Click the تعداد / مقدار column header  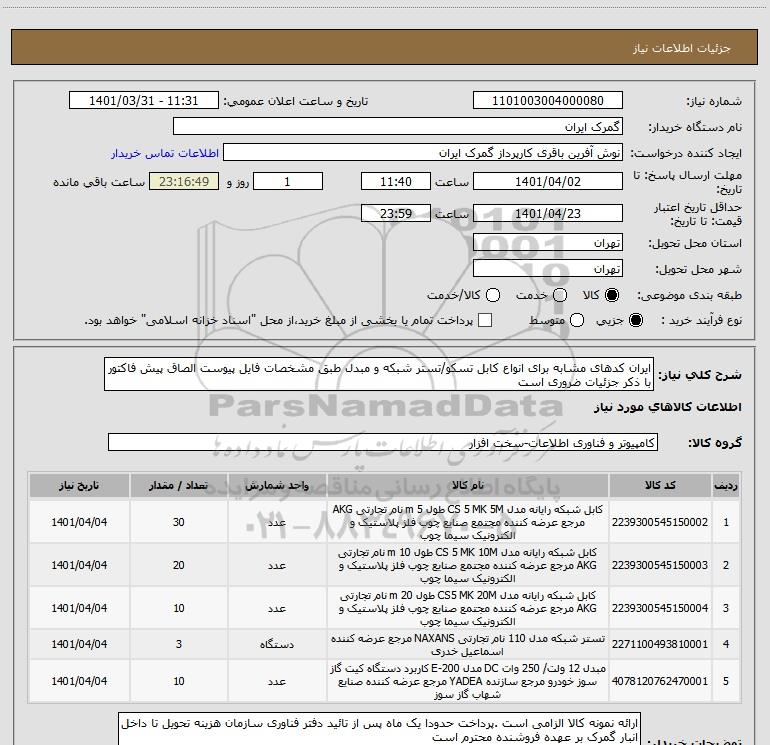click(x=179, y=485)
